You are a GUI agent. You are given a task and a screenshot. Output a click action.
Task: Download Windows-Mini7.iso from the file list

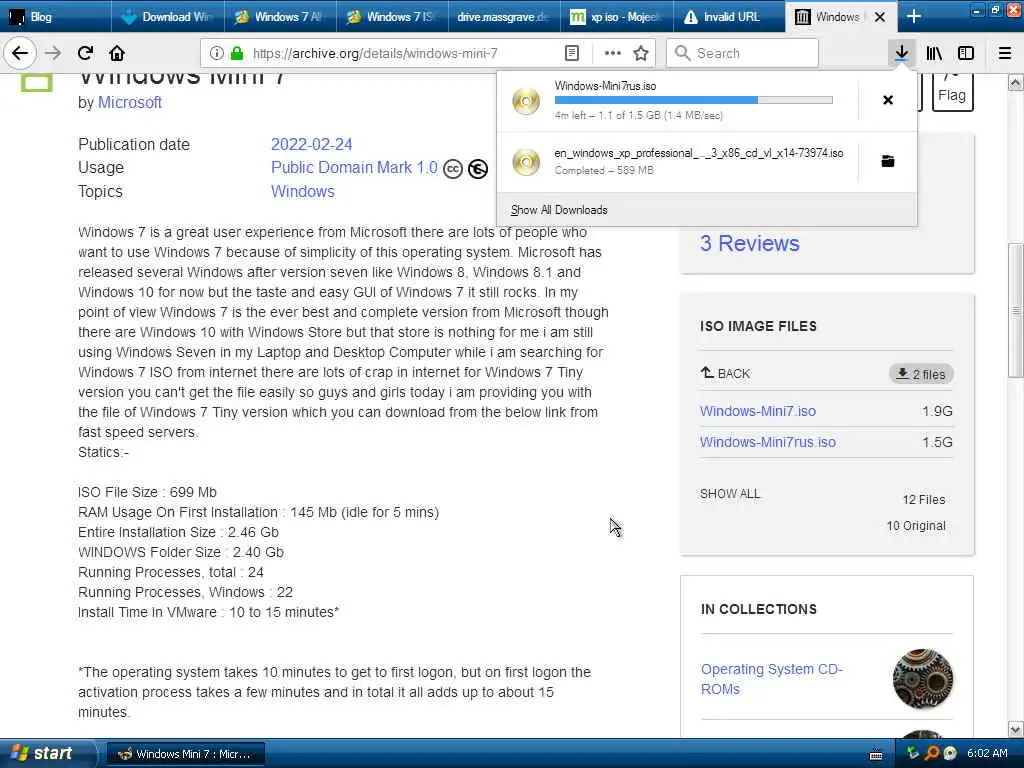point(758,411)
